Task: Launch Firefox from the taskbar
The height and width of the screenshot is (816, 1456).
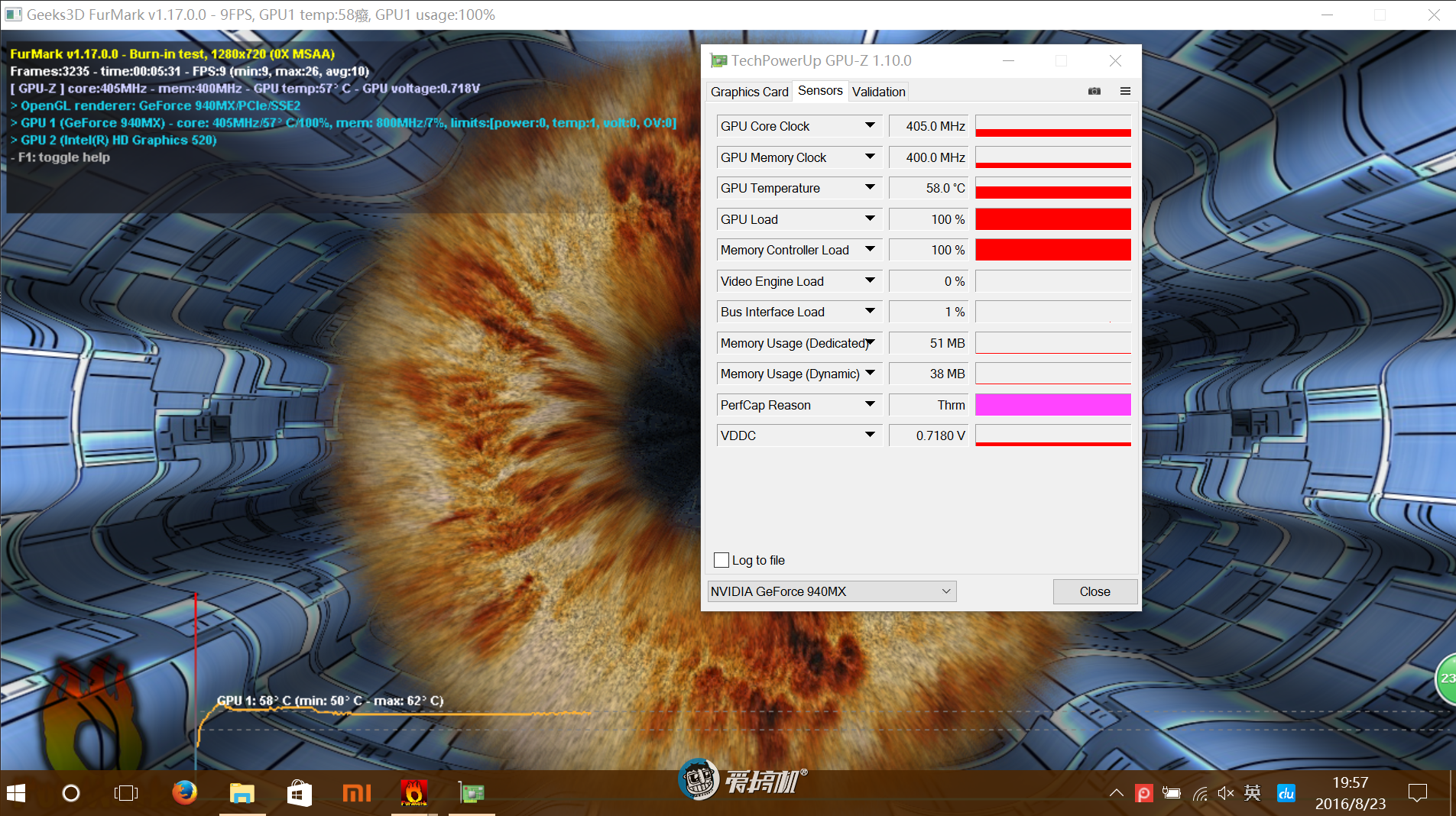Action: click(x=184, y=793)
